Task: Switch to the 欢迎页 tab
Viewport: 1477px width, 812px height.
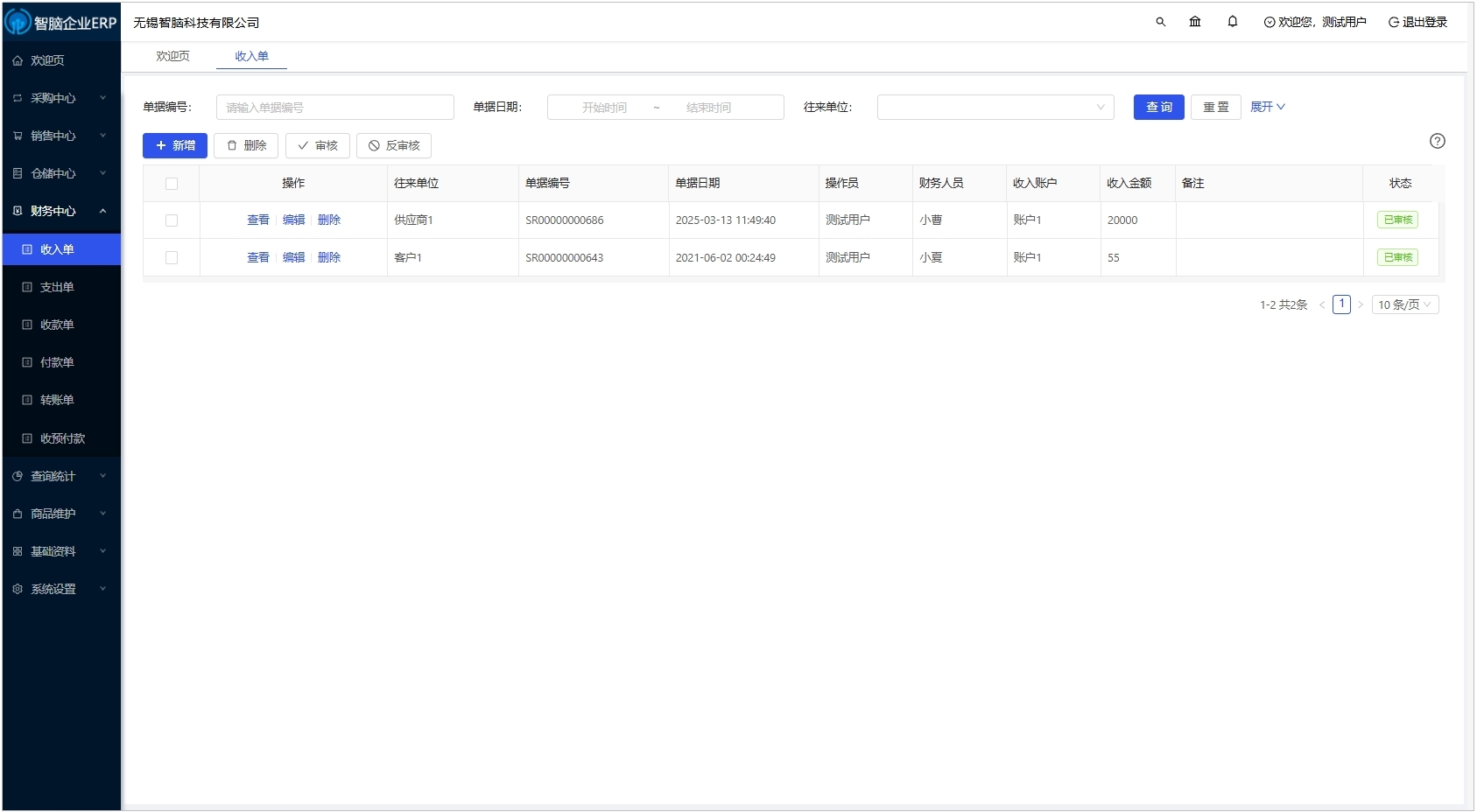Action: tap(172, 56)
